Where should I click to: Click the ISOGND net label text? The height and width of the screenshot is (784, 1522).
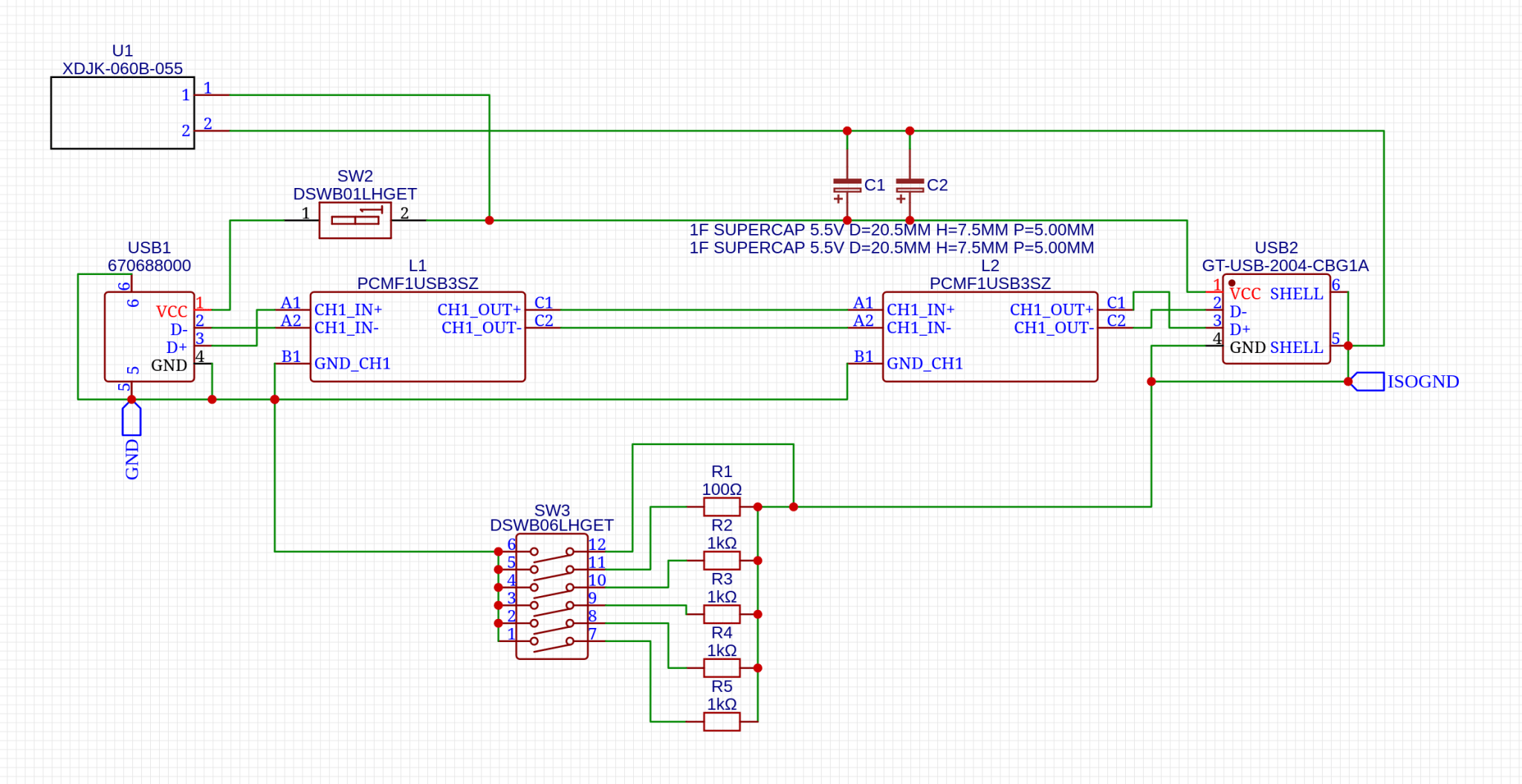click(x=1423, y=381)
